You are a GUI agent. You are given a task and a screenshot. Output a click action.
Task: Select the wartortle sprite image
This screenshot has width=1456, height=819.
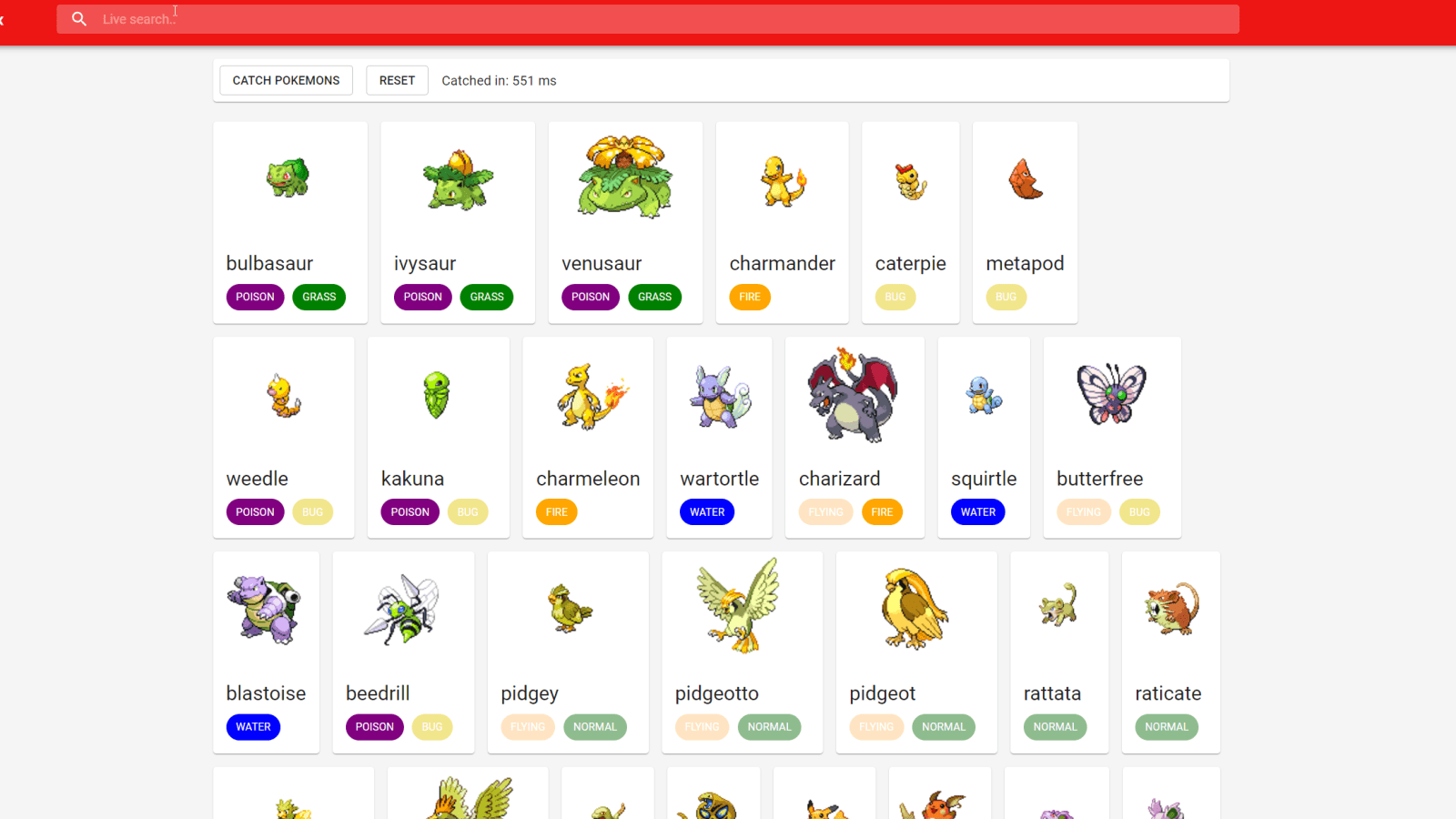(720, 397)
